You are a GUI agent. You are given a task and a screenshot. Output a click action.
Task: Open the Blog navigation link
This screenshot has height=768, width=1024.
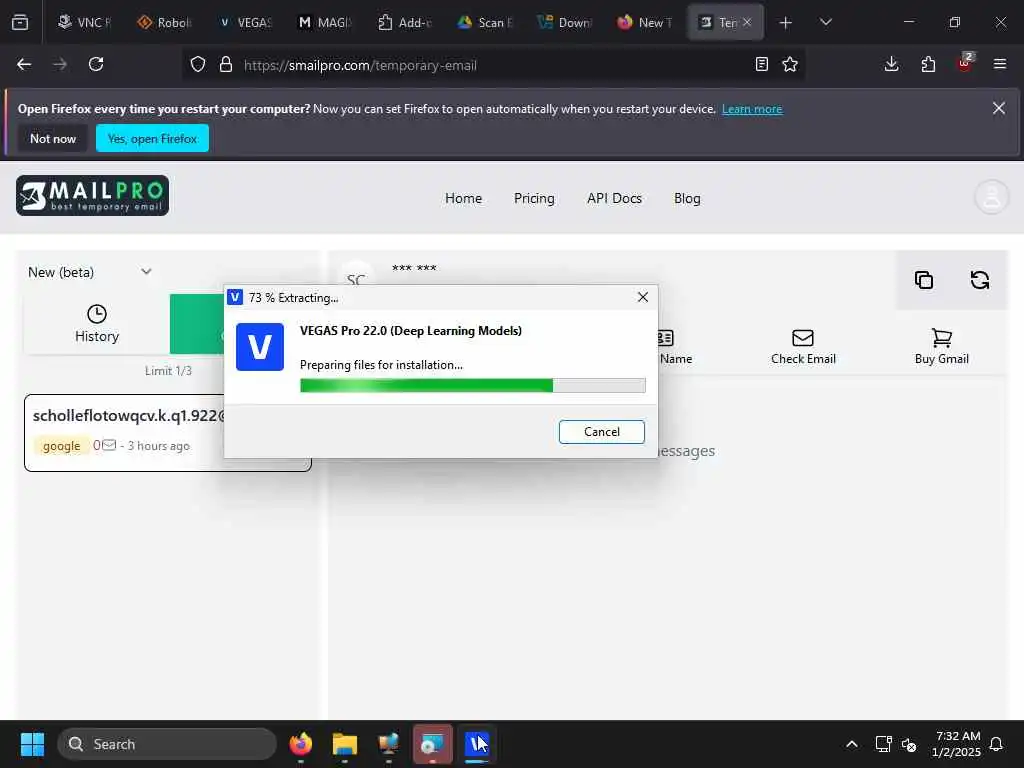(687, 199)
